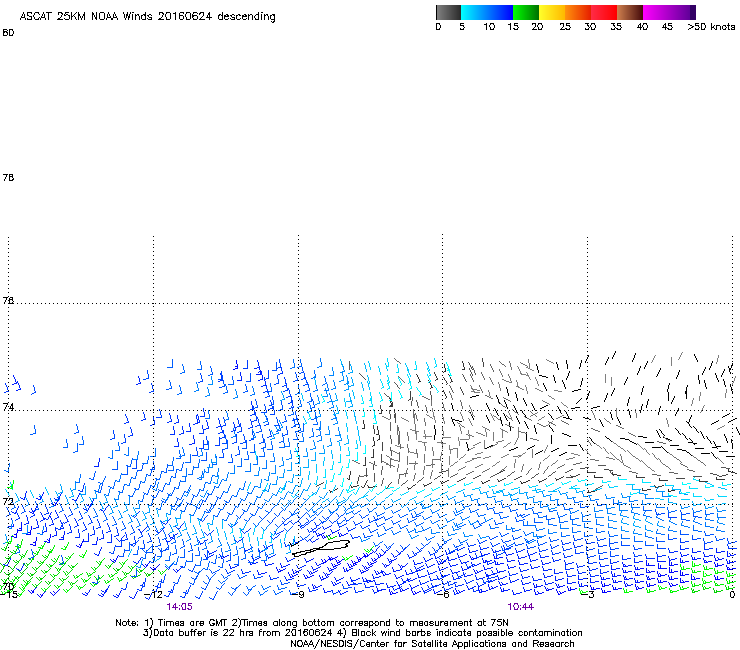Click the black island outline on the map
The image size is (740, 650).
click(321, 548)
